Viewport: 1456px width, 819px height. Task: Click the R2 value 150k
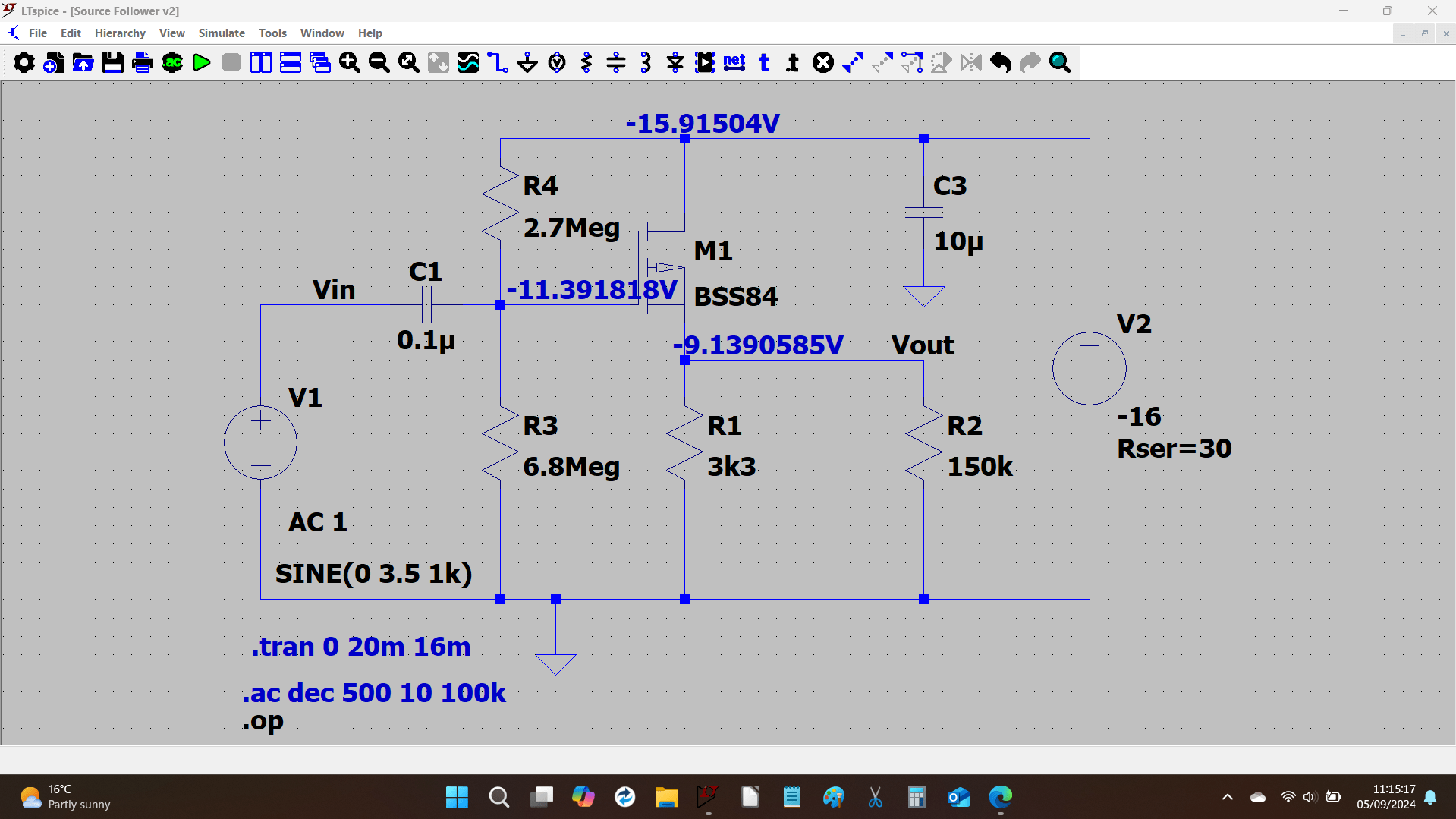tap(980, 467)
